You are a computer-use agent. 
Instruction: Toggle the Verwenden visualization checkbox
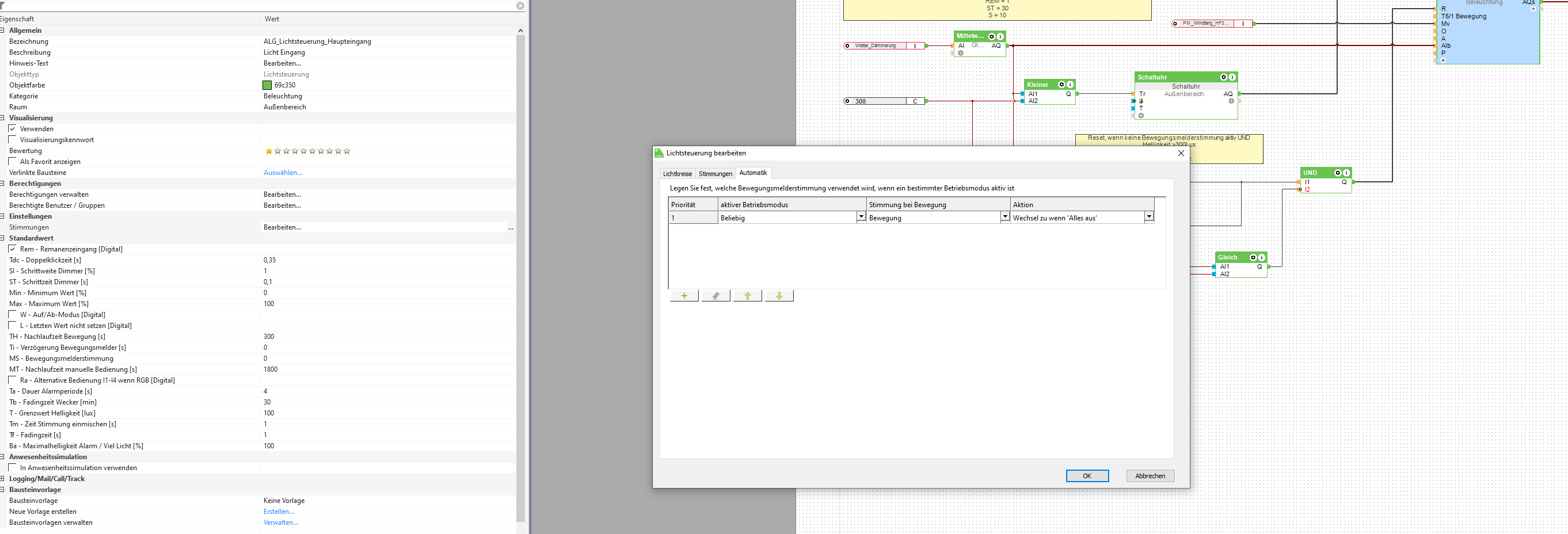[x=12, y=129]
